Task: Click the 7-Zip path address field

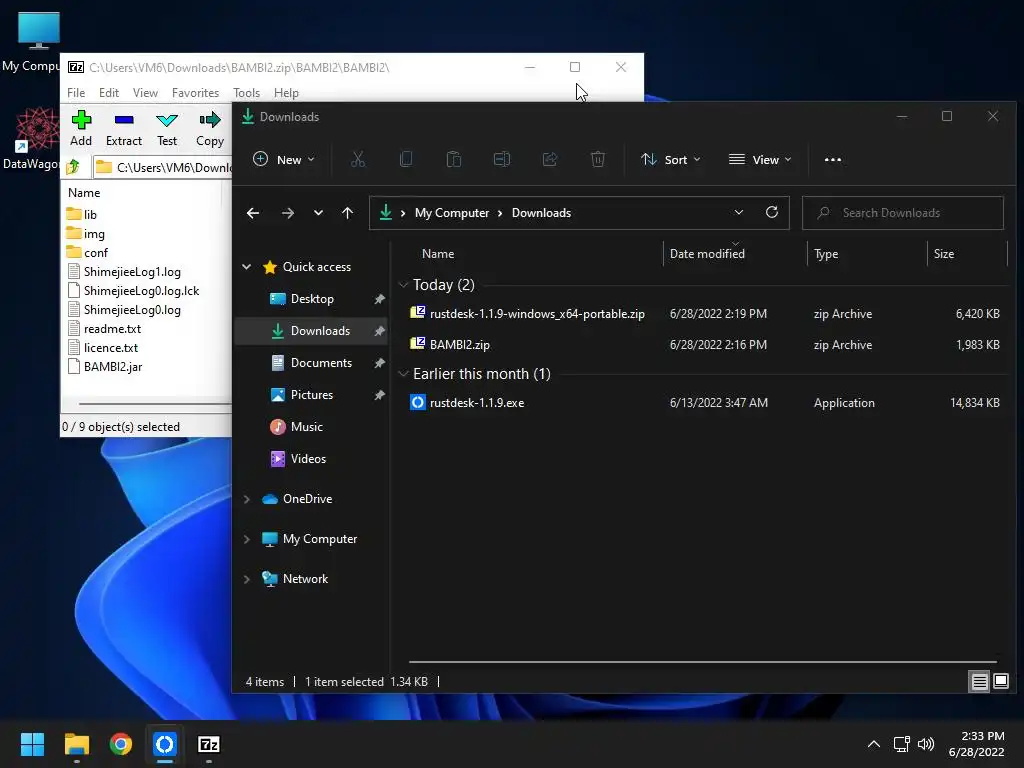Action: click(162, 167)
